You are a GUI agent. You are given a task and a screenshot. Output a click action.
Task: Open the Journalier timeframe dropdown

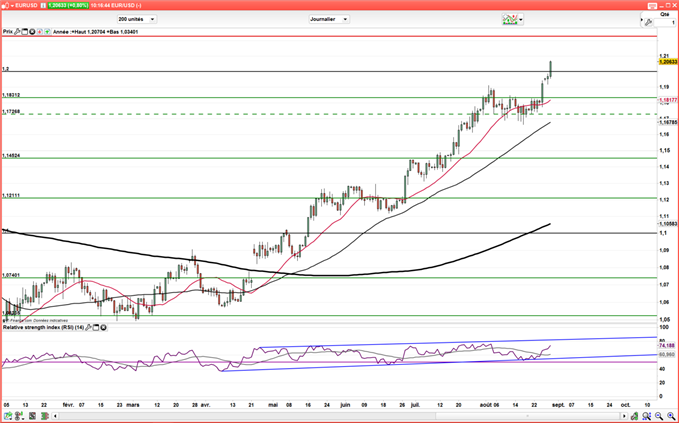click(x=329, y=19)
